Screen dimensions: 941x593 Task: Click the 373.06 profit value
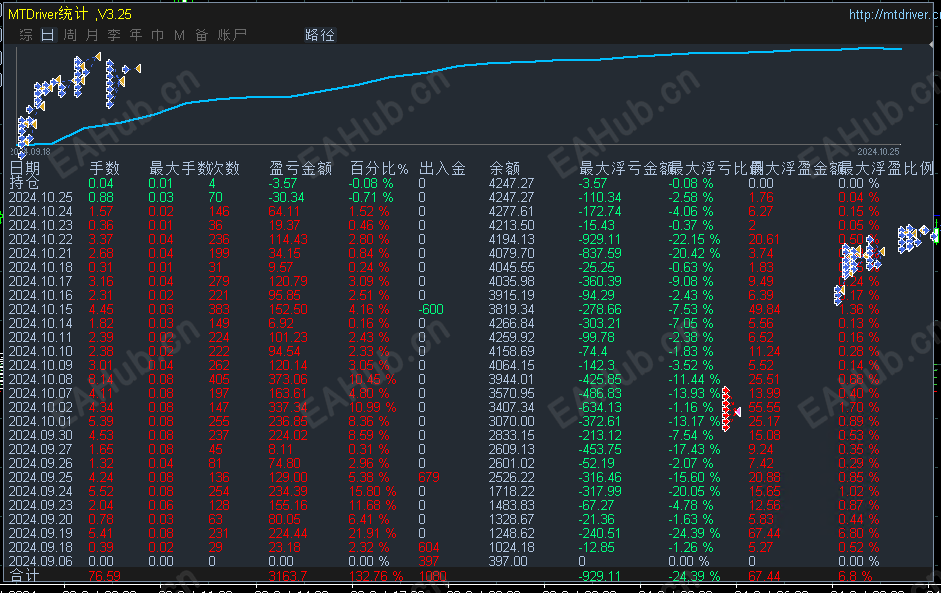pos(288,379)
